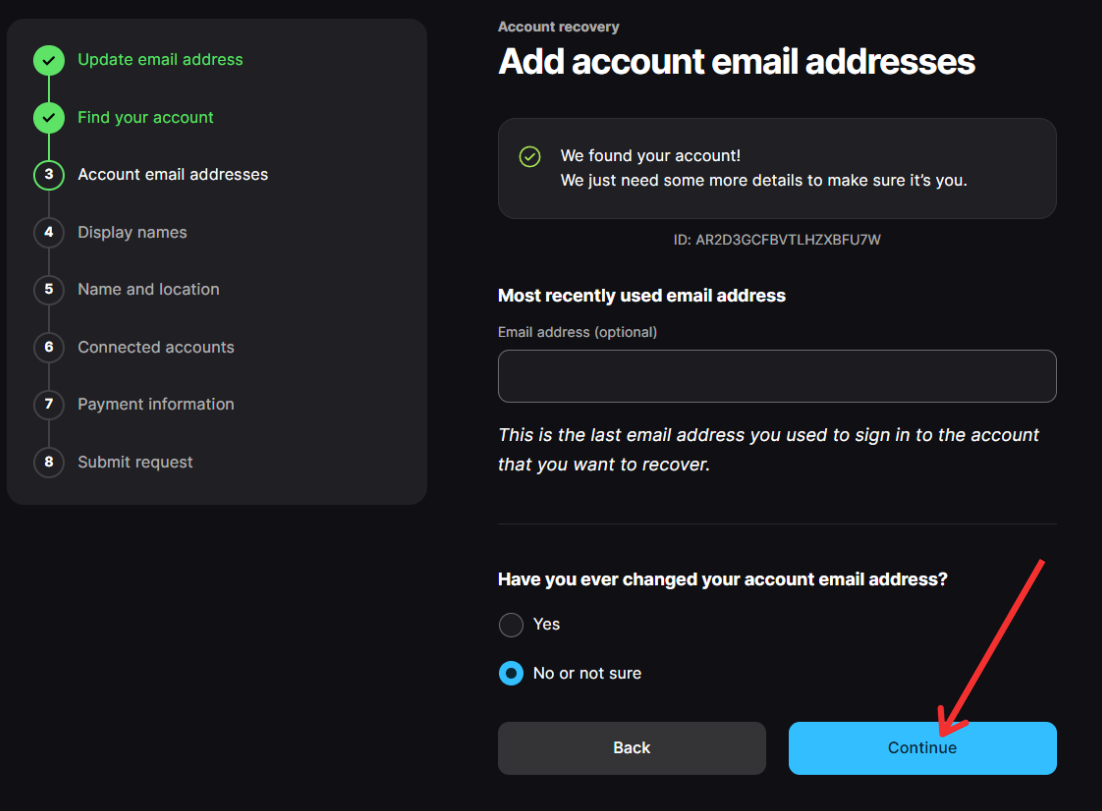1102x811 pixels.
Task: Open the Update email address step
Action: 160,60
